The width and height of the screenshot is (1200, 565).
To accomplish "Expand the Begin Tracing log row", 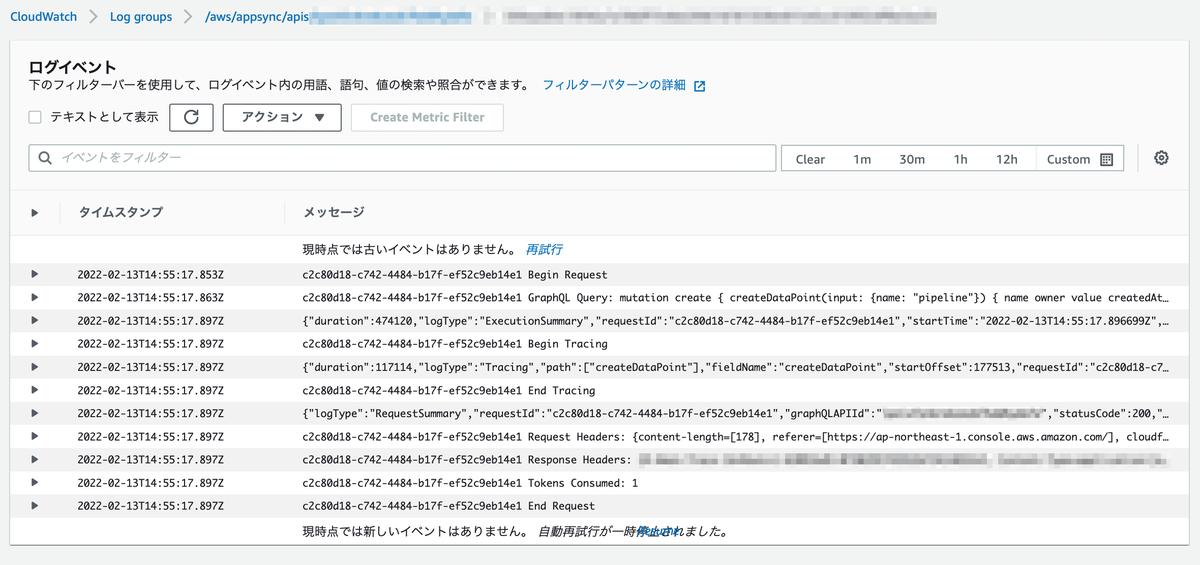I will coord(35,343).
